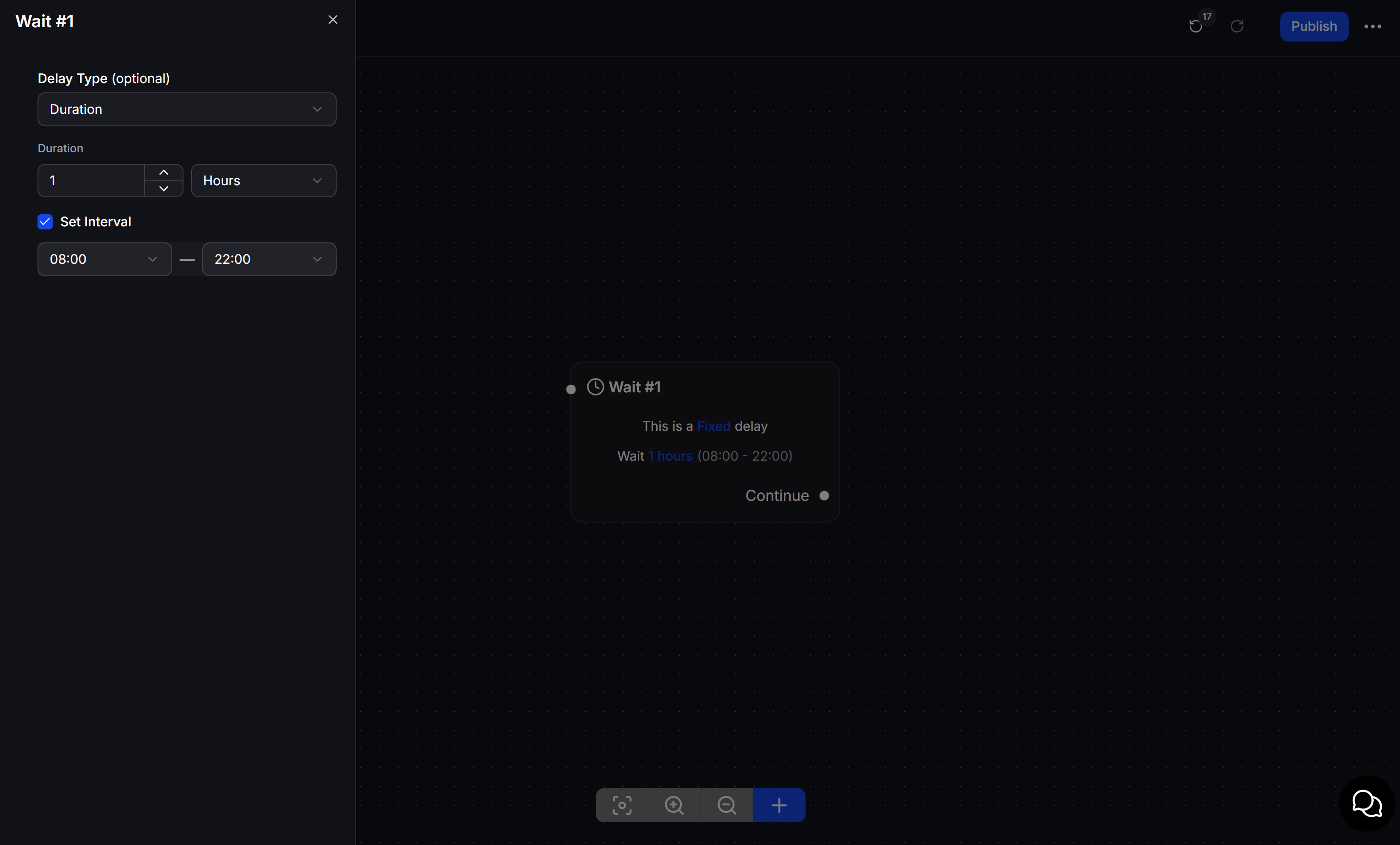Click the Wait #1 panel heading
The width and height of the screenshot is (1400, 845).
[45, 21]
